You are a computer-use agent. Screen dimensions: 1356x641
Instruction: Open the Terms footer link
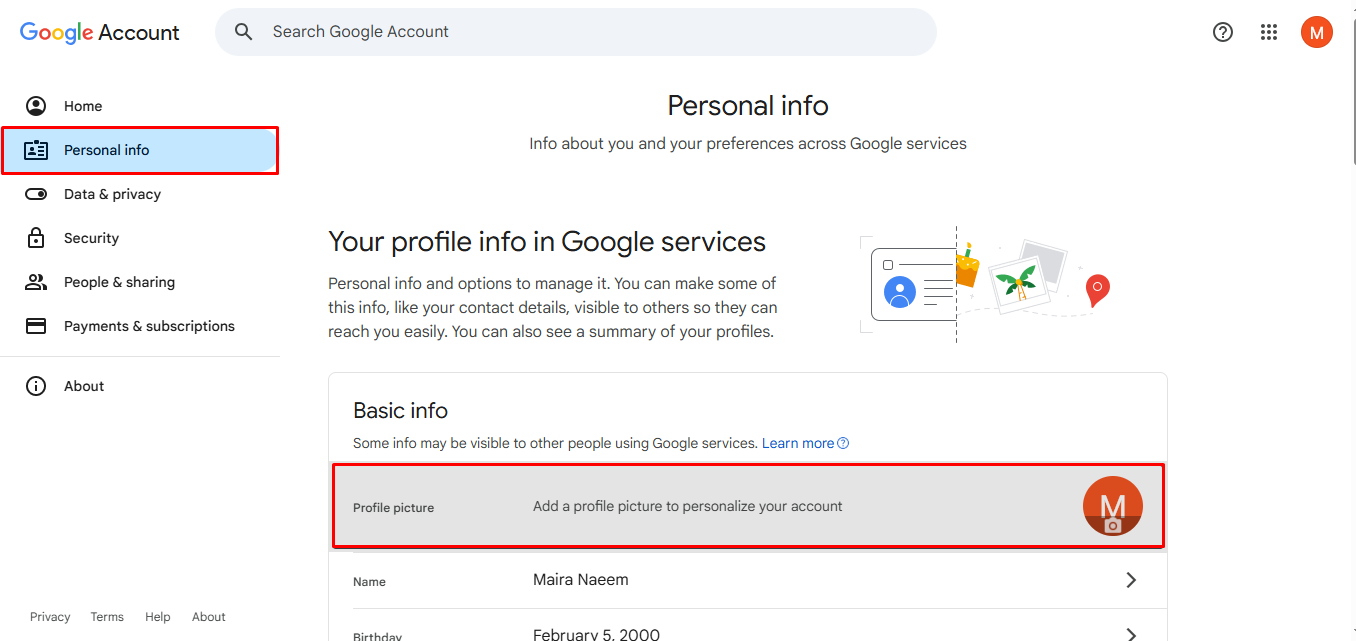point(107,616)
